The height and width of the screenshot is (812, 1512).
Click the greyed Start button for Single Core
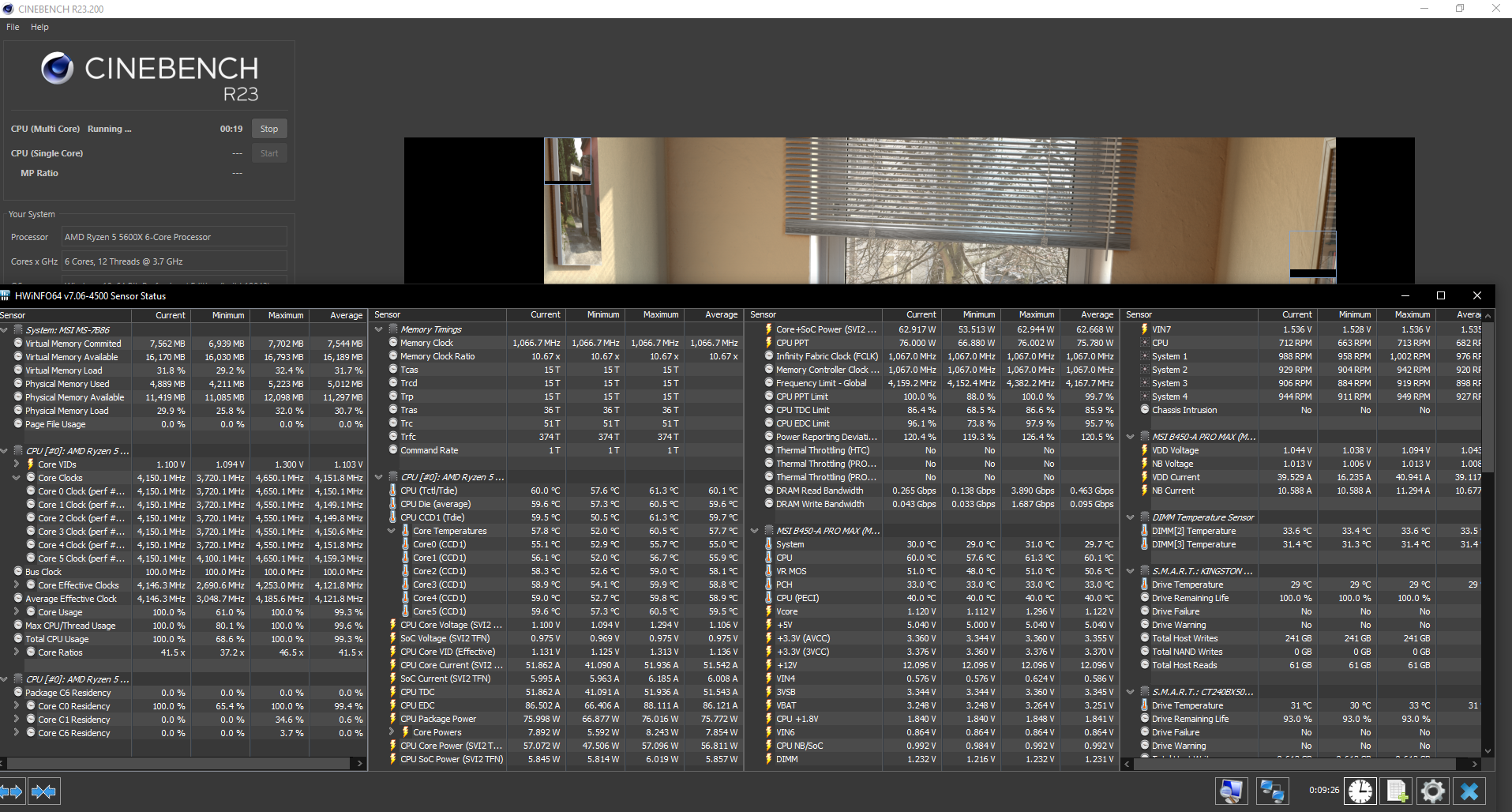tap(269, 153)
